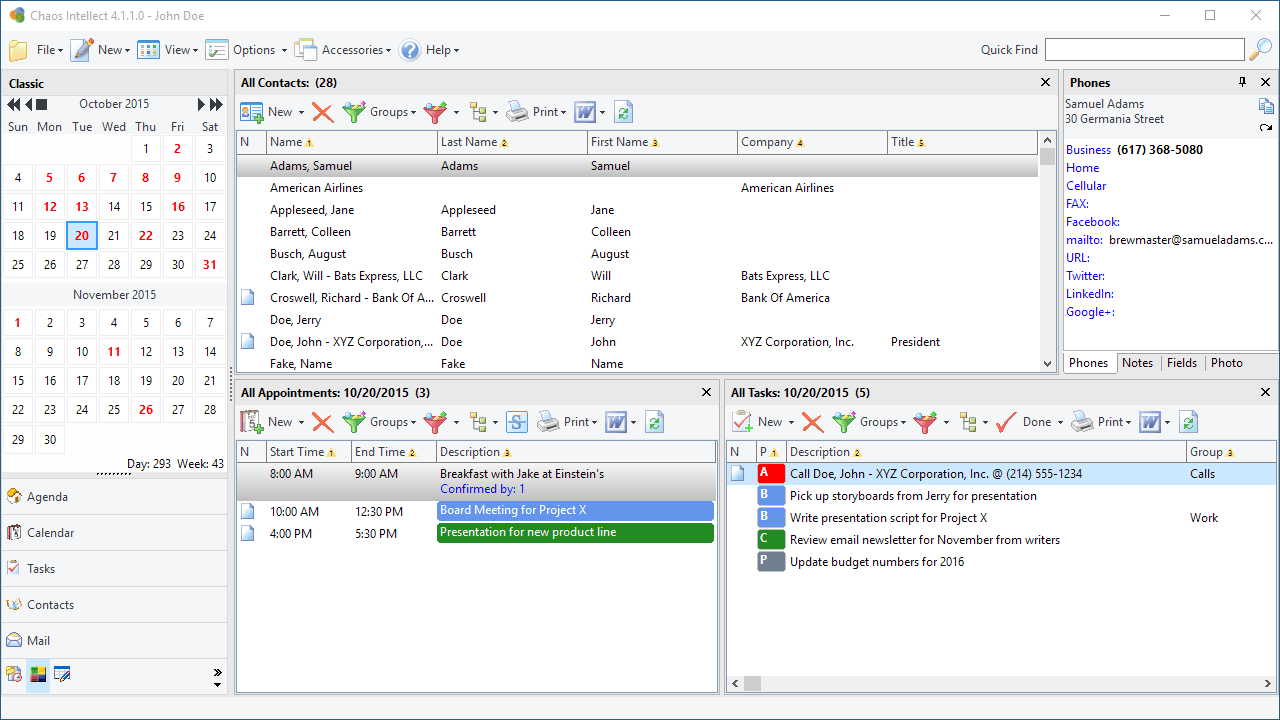Open the Mail section in sidebar
1280x720 pixels.
(114, 641)
